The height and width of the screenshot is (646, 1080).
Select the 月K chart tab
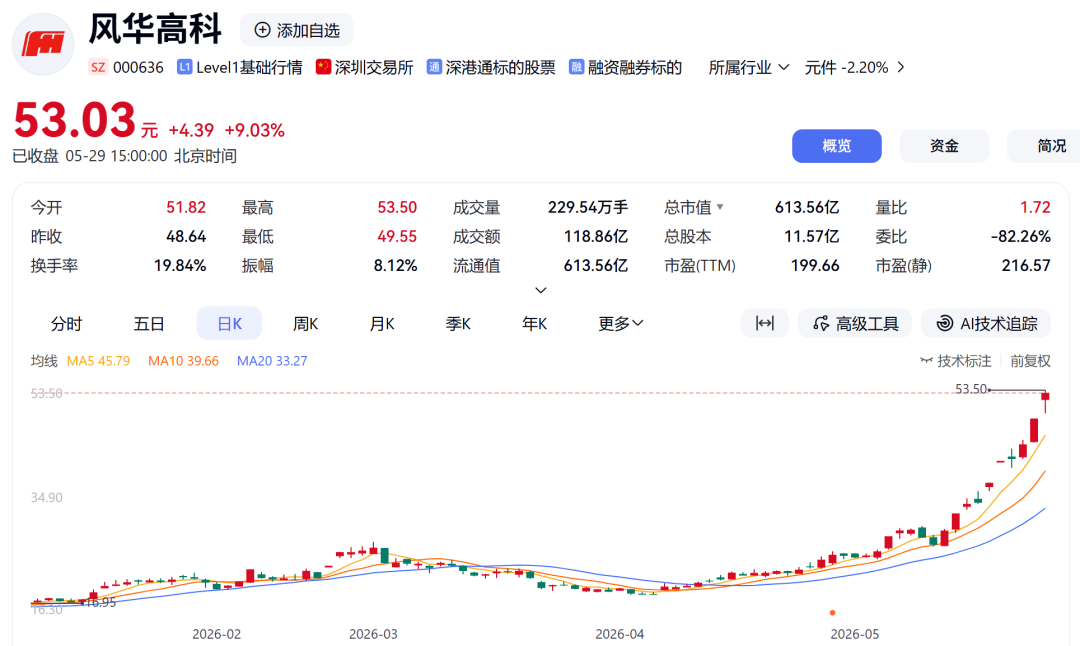pyautogui.click(x=382, y=323)
